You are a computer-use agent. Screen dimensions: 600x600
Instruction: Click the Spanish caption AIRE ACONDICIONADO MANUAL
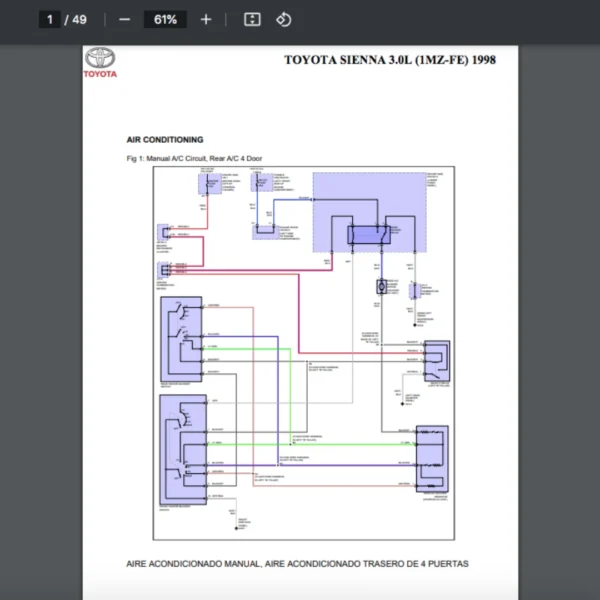[x=297, y=564]
